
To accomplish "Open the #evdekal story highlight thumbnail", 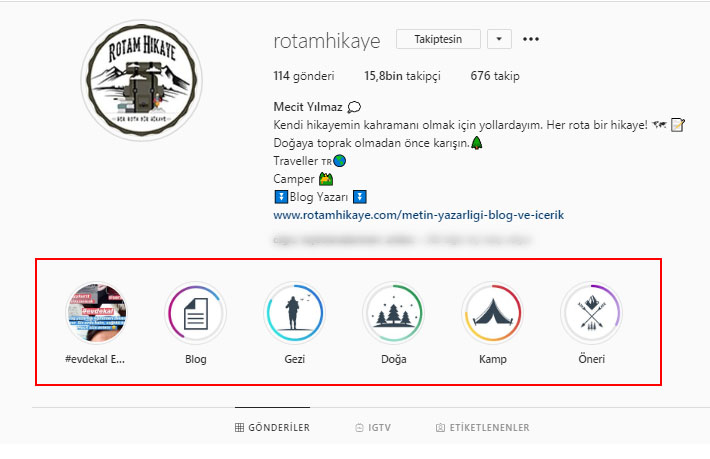I will click(96, 313).
